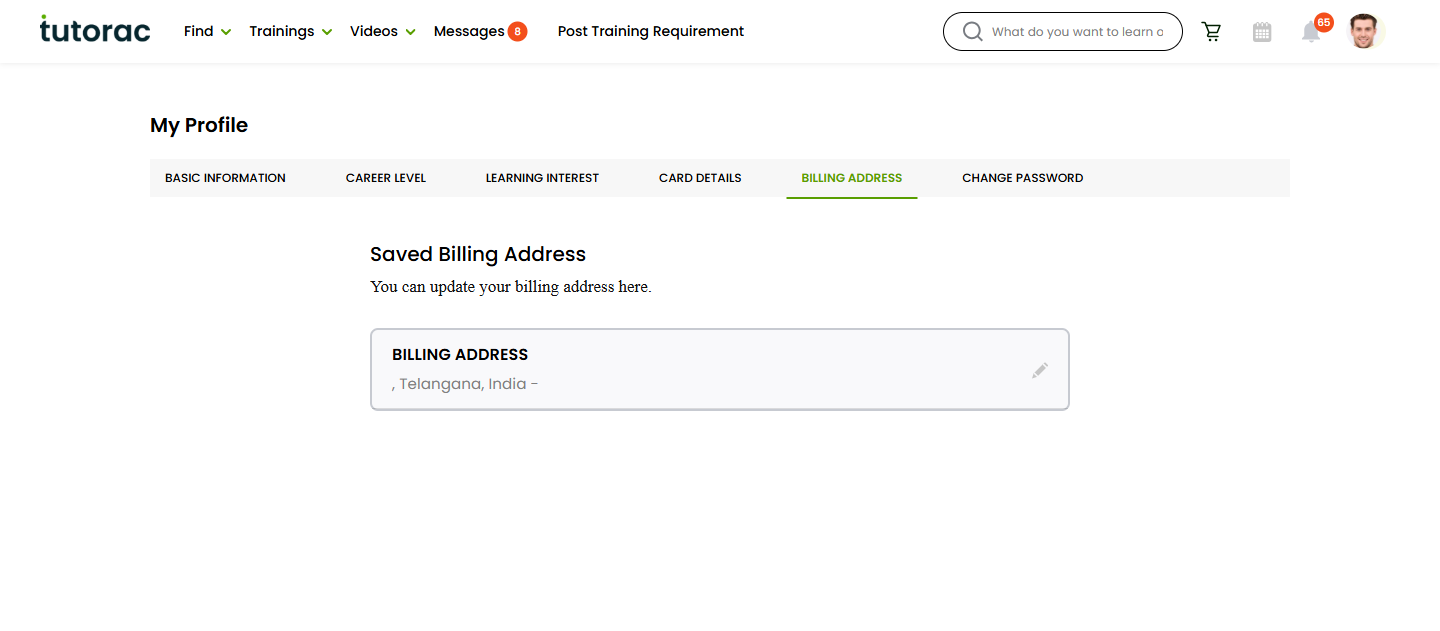Click the '65' notification count badge

point(1324,22)
